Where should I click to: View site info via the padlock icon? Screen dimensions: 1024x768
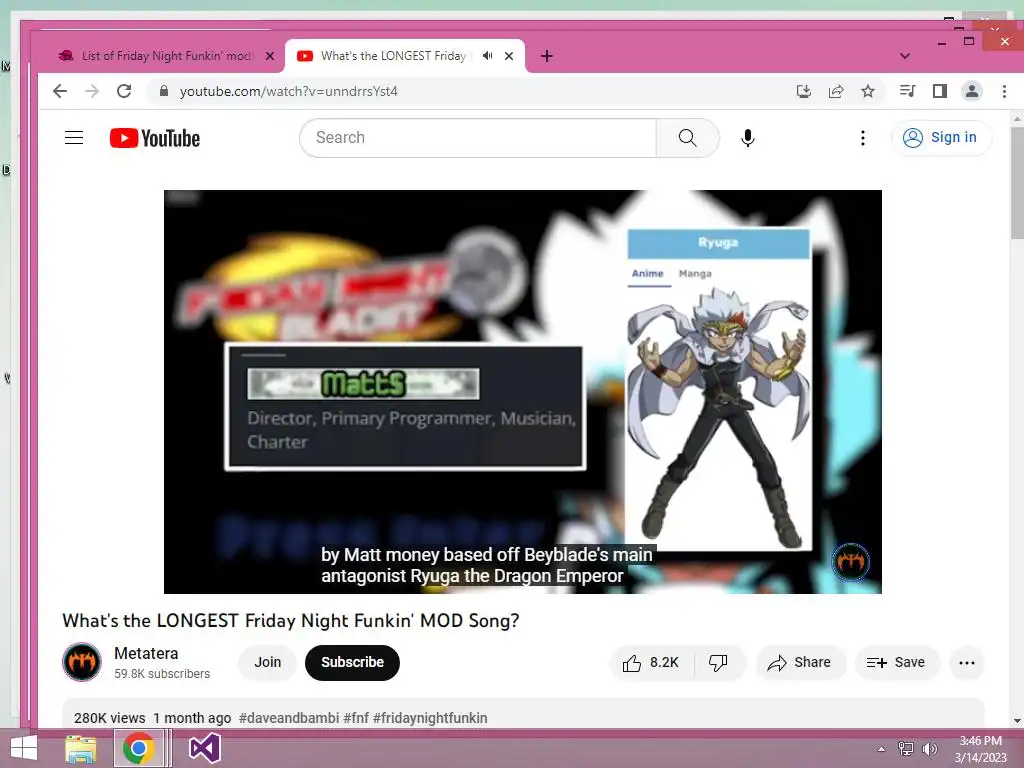click(x=164, y=91)
